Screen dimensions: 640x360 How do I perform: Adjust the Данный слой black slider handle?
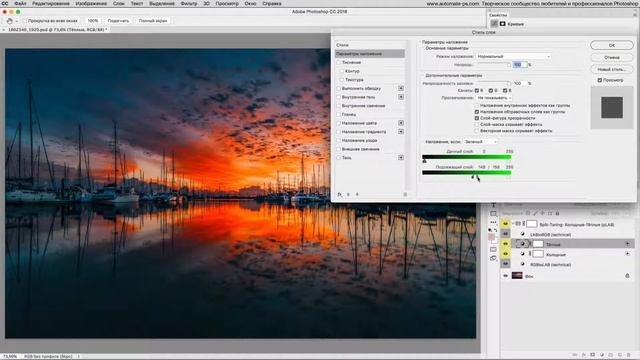[x=424, y=161]
